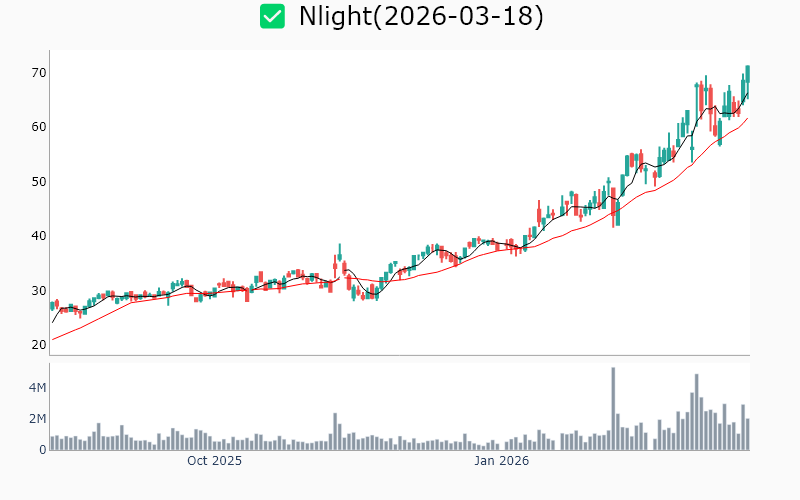Select the Jan 2026 x-axis label
Screen dimensions: 800x500
click(501, 461)
